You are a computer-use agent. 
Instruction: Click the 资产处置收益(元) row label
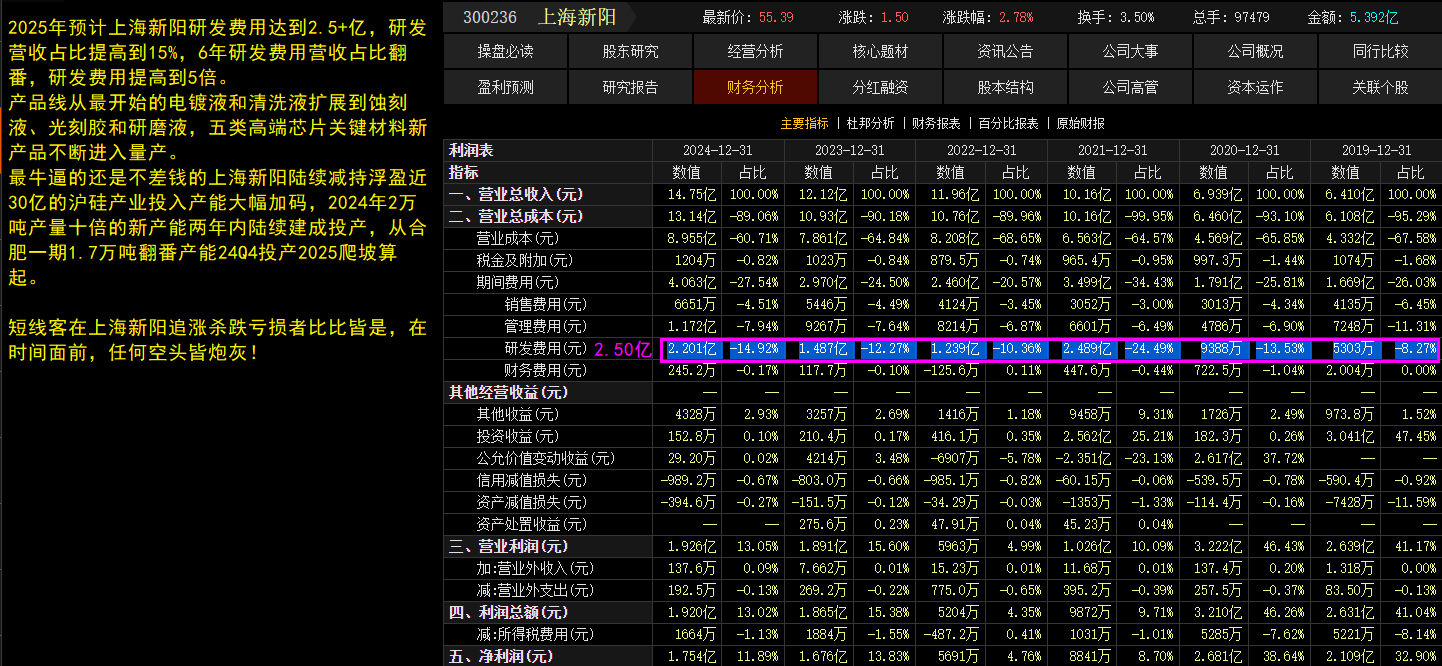click(532, 524)
